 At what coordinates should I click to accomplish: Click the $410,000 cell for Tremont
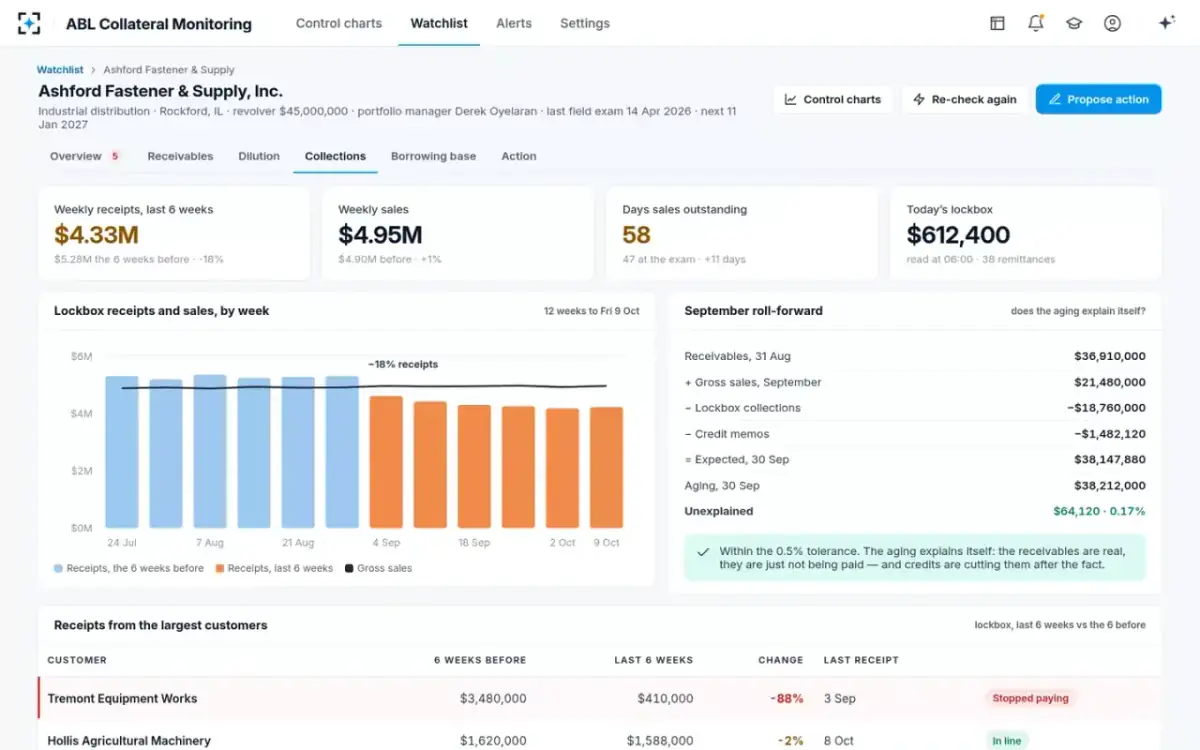pyautogui.click(x=663, y=698)
